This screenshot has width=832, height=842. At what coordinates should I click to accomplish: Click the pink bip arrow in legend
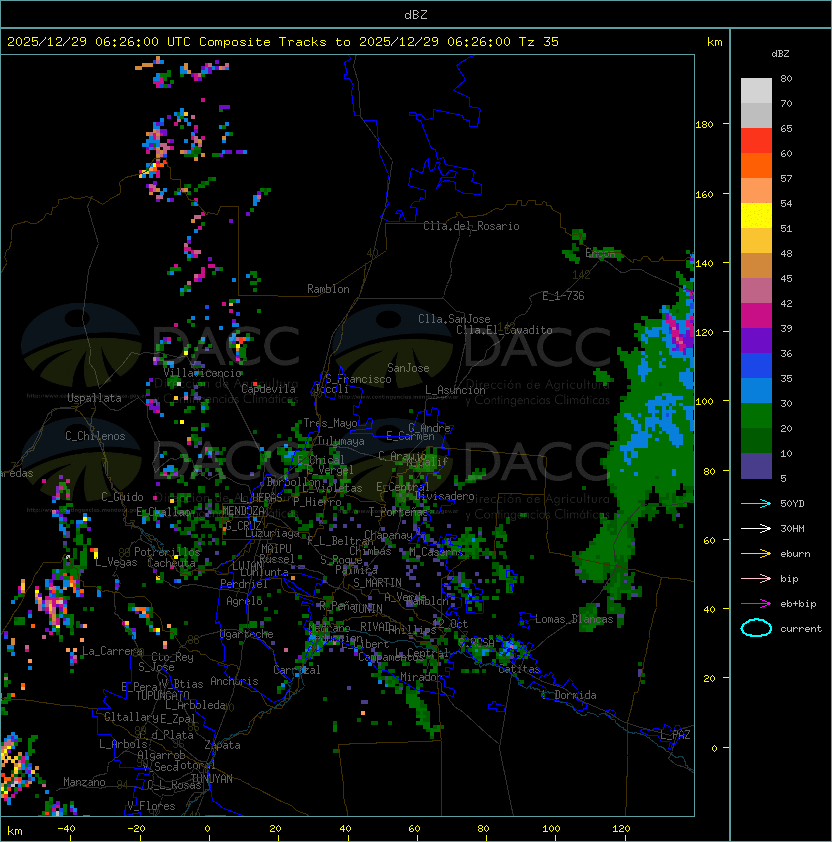(756, 578)
